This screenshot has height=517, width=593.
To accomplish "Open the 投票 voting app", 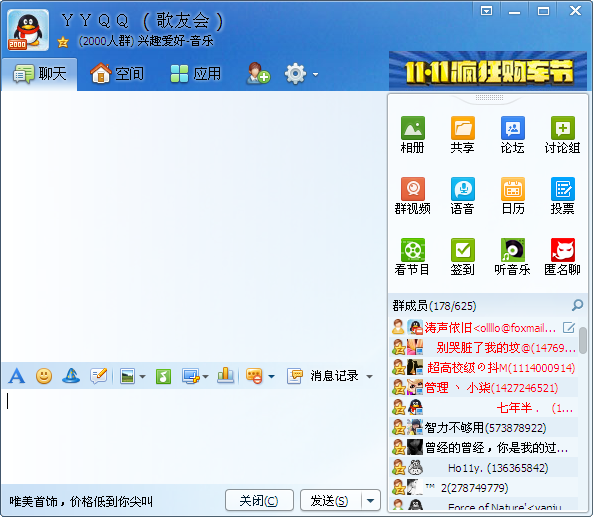I will click(562, 196).
